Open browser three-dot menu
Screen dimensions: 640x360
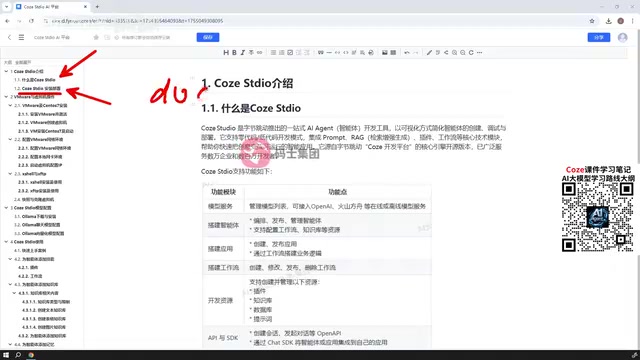click(633, 21)
